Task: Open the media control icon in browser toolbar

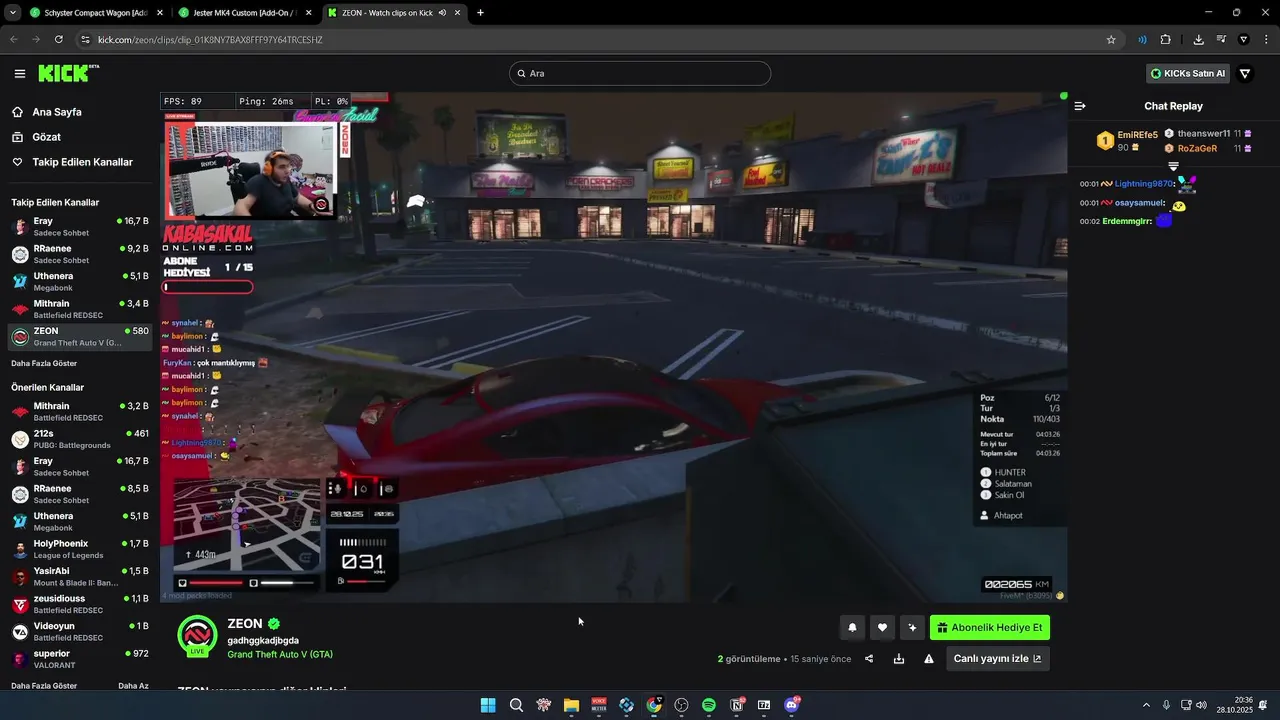Action: point(1221,40)
